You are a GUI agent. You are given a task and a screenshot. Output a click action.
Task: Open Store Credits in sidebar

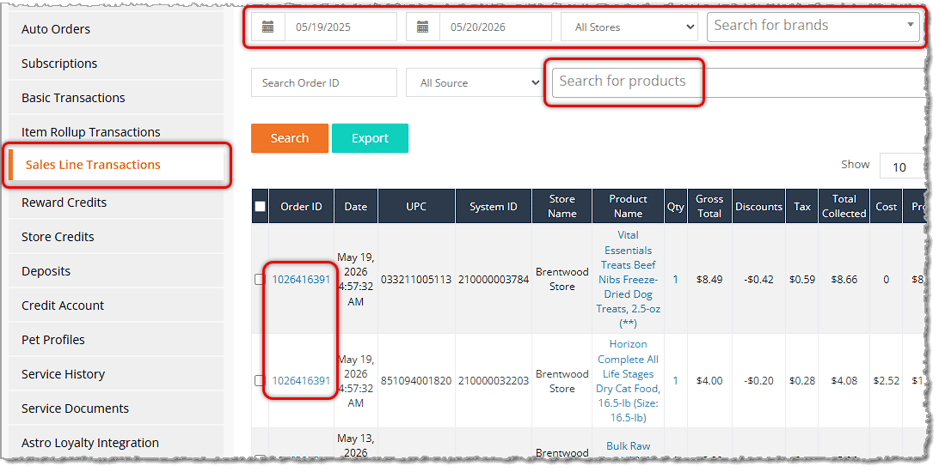click(x=116, y=237)
